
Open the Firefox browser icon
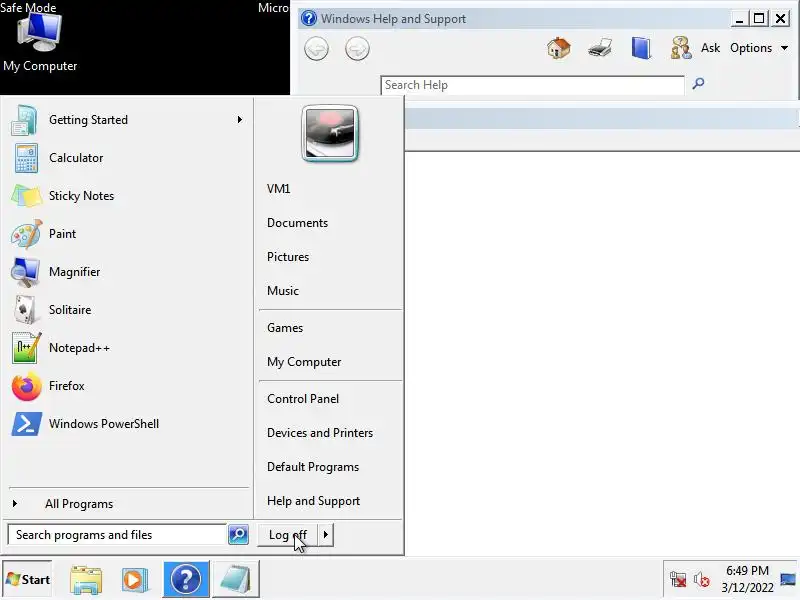(26, 387)
